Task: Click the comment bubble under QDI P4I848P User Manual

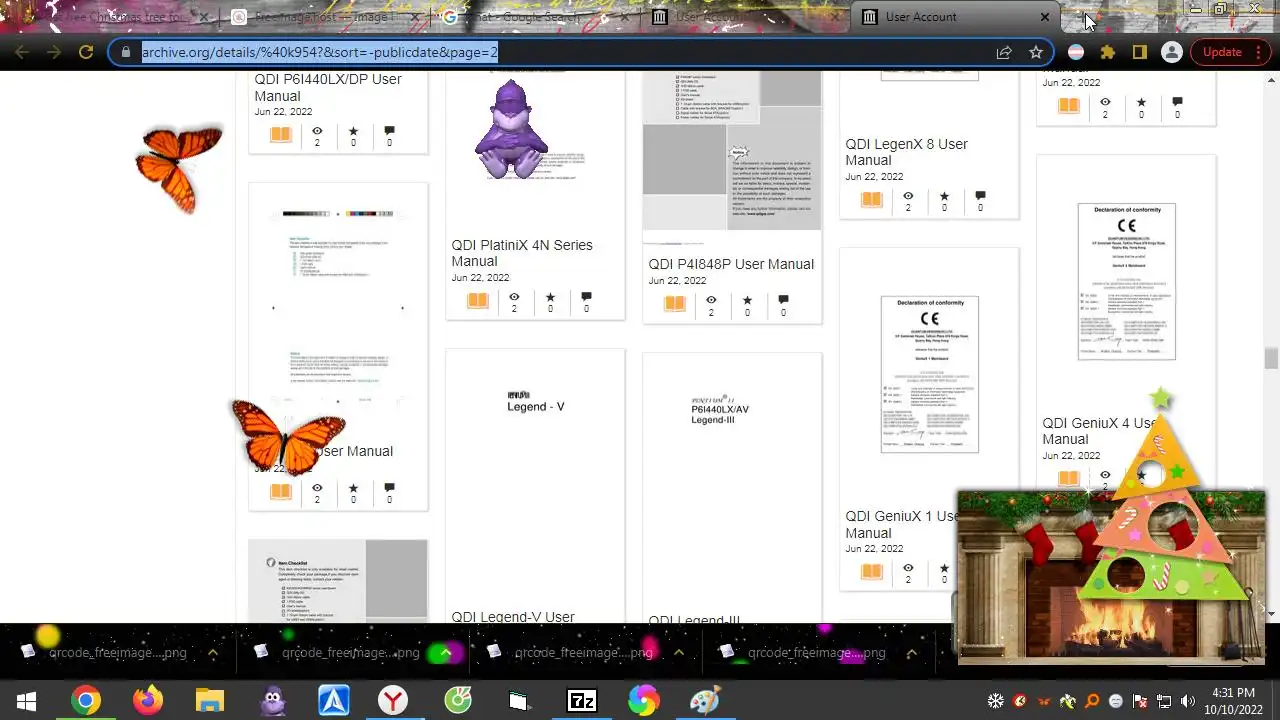Action: tap(783, 300)
